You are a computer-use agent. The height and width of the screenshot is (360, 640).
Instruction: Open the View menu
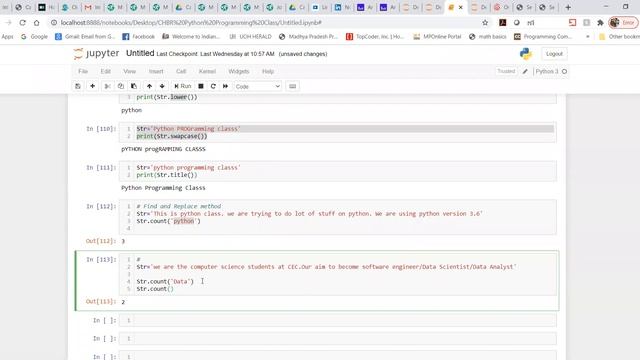[129, 71]
